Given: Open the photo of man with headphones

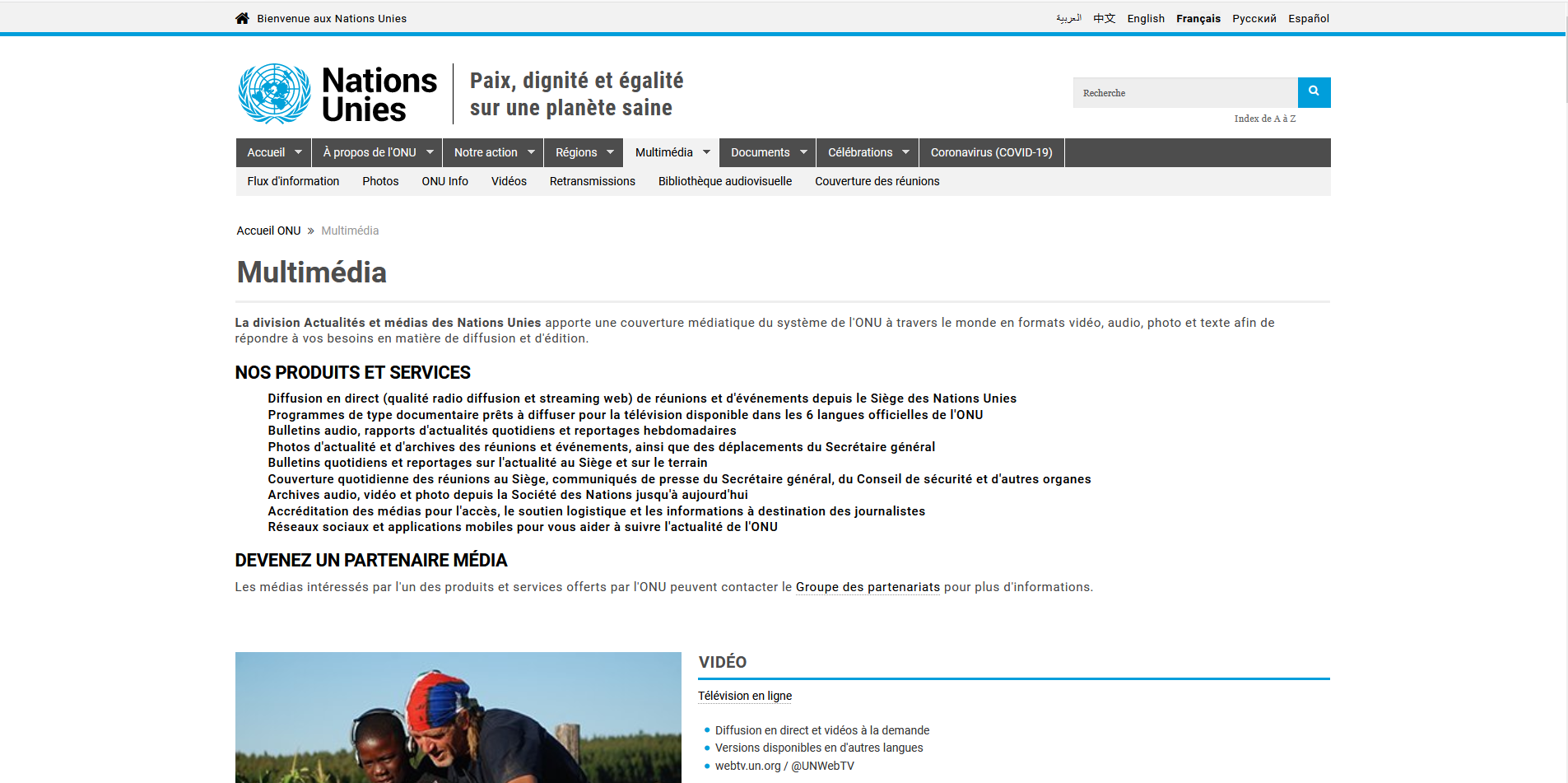Looking at the screenshot, I should click(458, 717).
